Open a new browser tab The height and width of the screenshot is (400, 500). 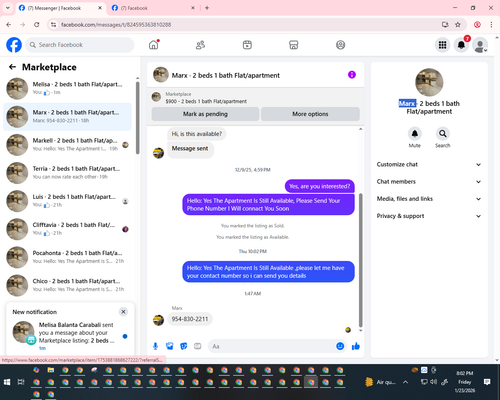pyautogui.click(x=207, y=8)
